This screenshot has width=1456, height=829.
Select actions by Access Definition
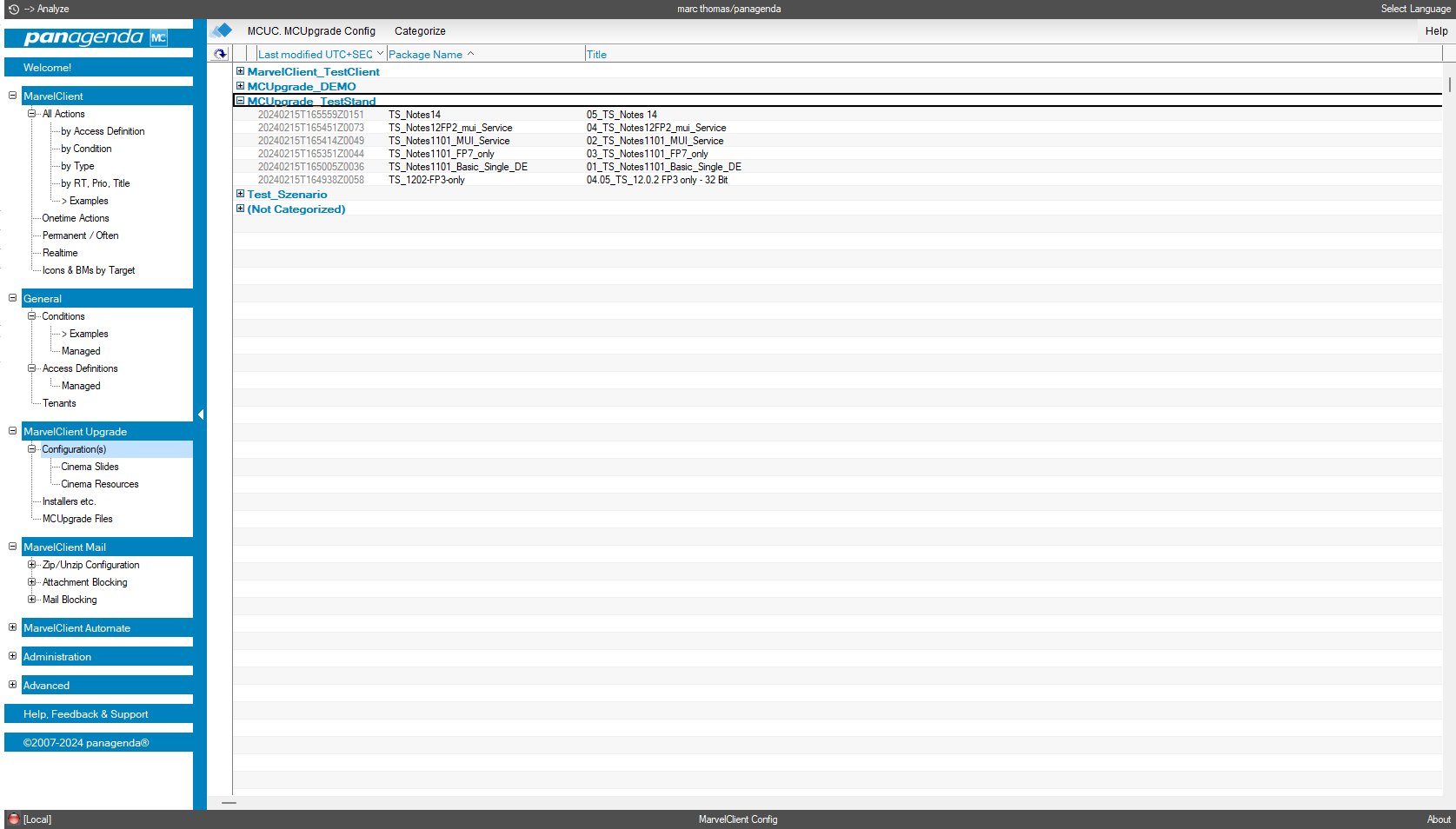pos(103,131)
